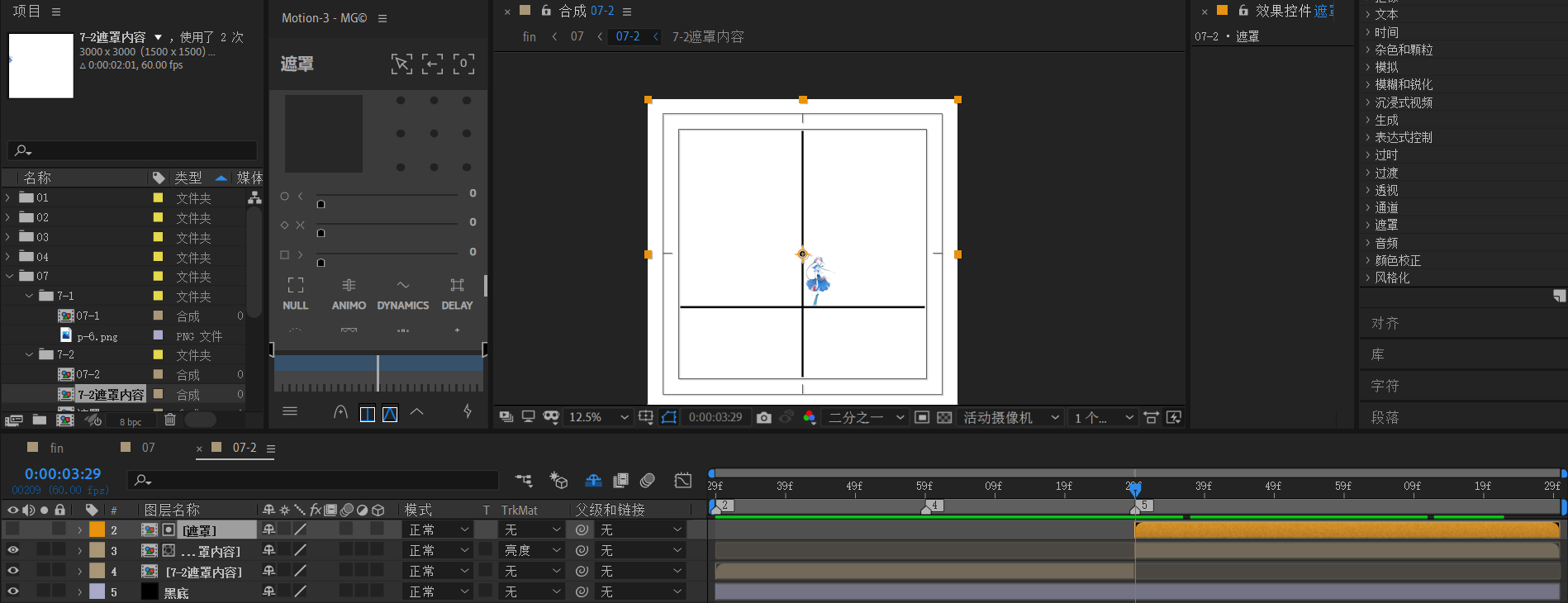Open grid and guide options icon
Image resolution: width=1568 pixels, height=603 pixels.
tap(646, 418)
